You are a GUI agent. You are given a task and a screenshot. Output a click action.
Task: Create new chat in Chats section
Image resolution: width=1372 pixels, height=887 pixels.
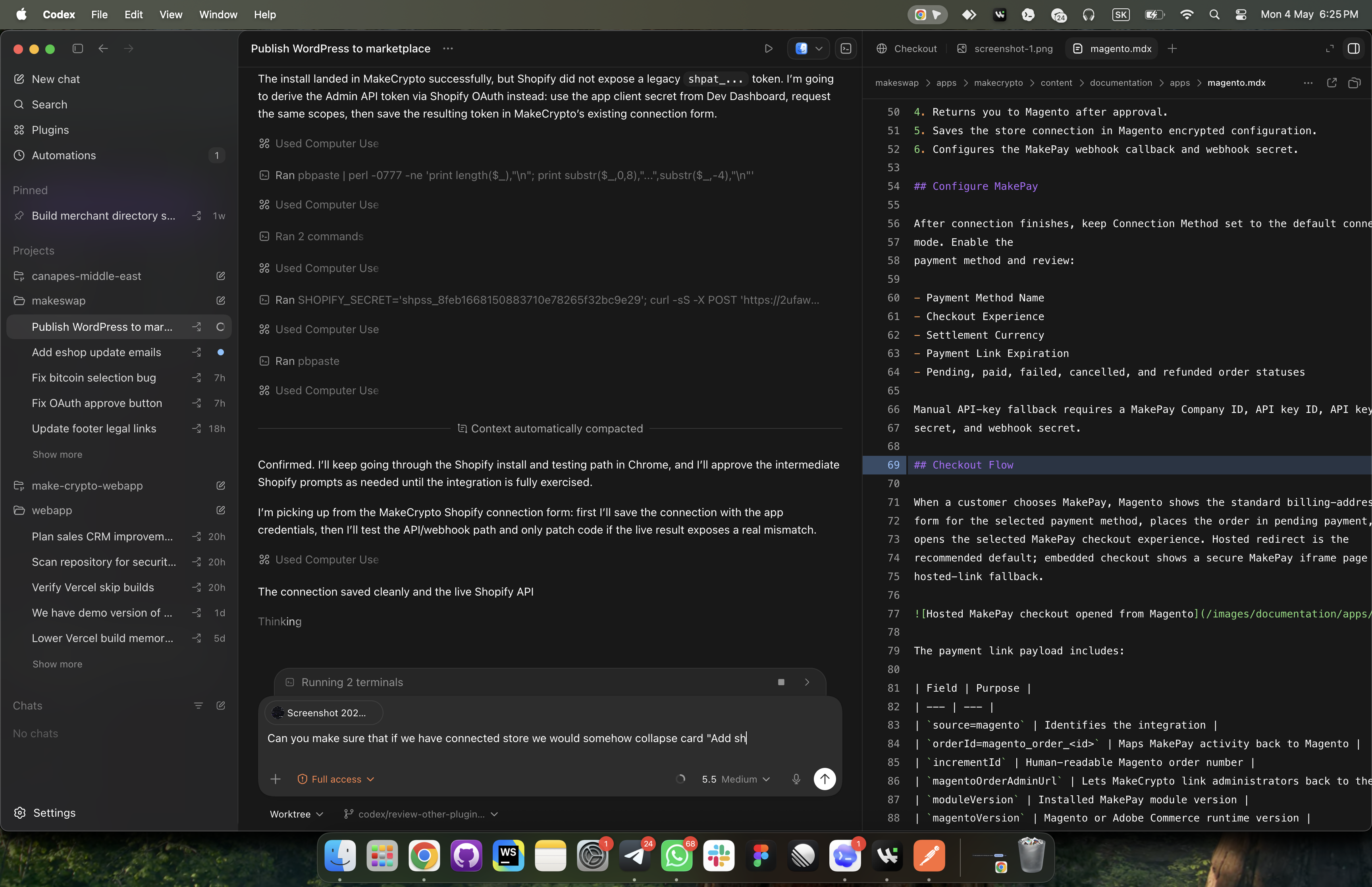click(220, 706)
